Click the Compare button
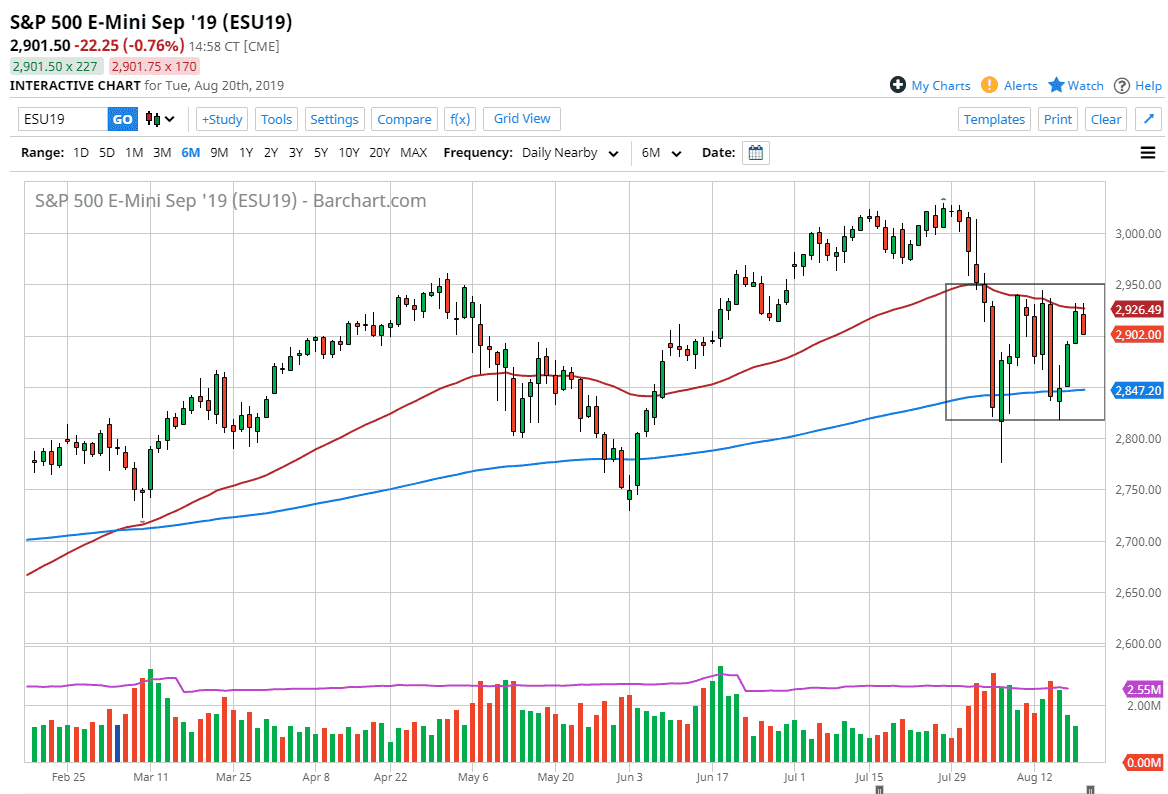1168x794 pixels. coord(404,119)
